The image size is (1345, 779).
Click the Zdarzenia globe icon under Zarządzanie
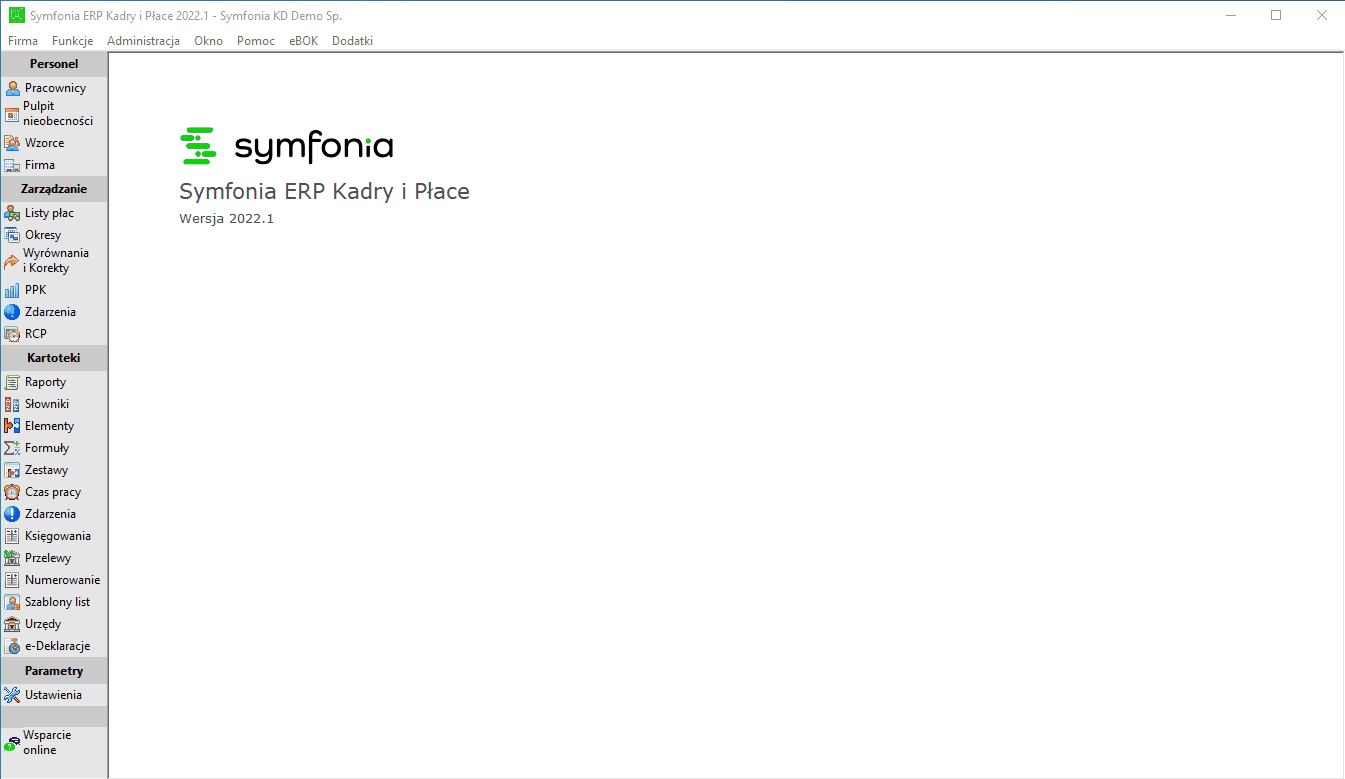pyautogui.click(x=12, y=312)
